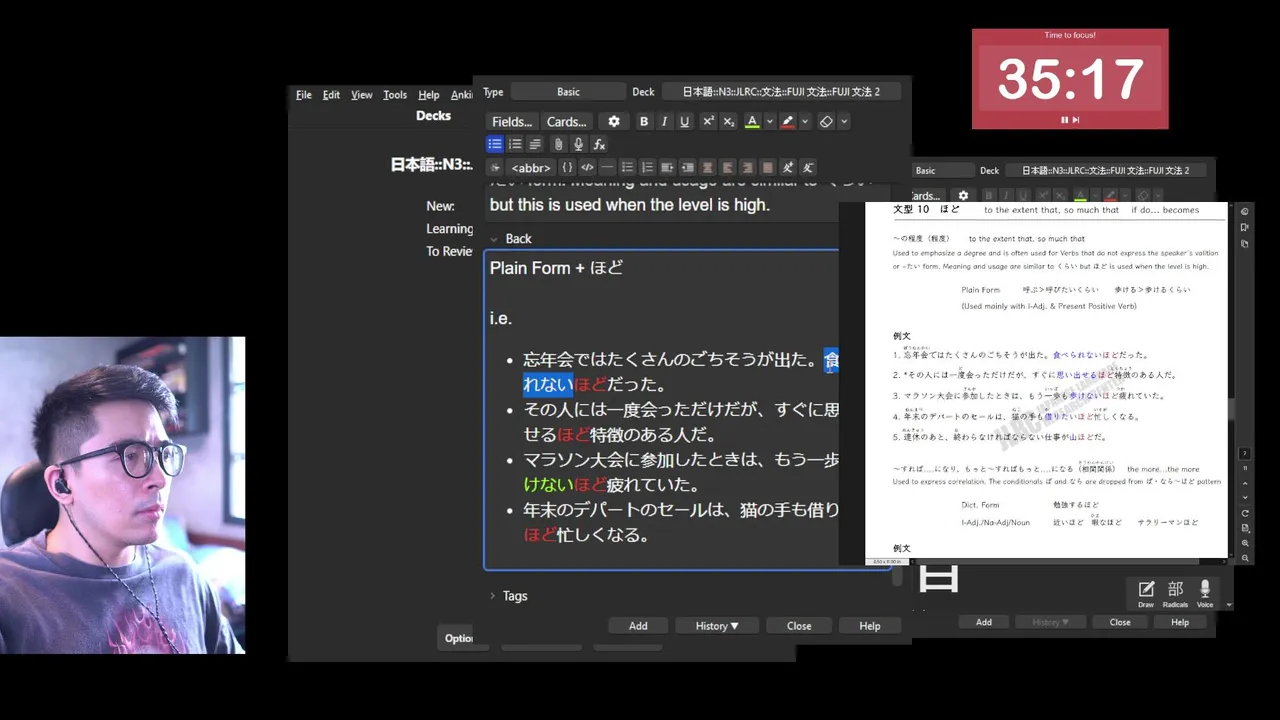Open text alignment options icon
Screen dimensions: 1280x720
535,145
